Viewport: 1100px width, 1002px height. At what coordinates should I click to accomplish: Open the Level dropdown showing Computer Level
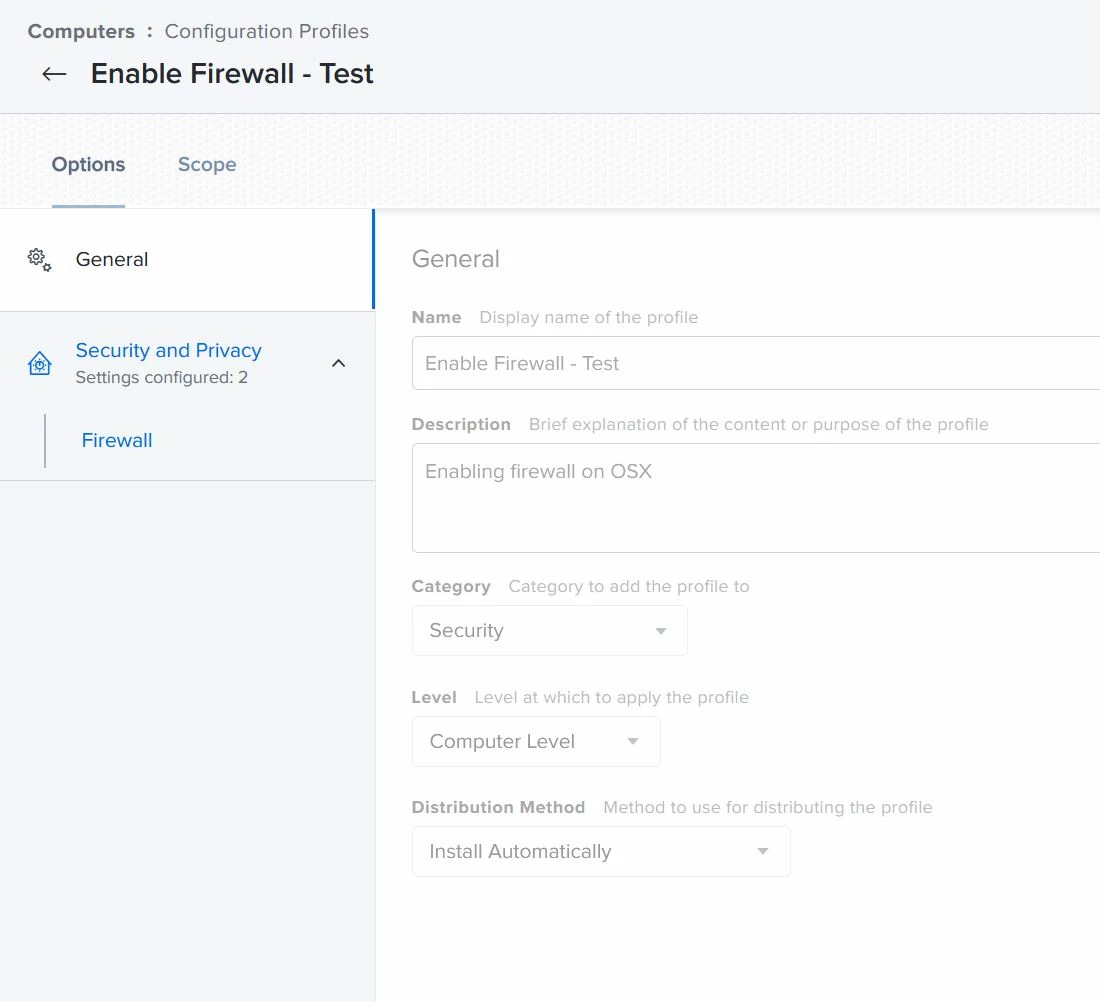tap(536, 741)
